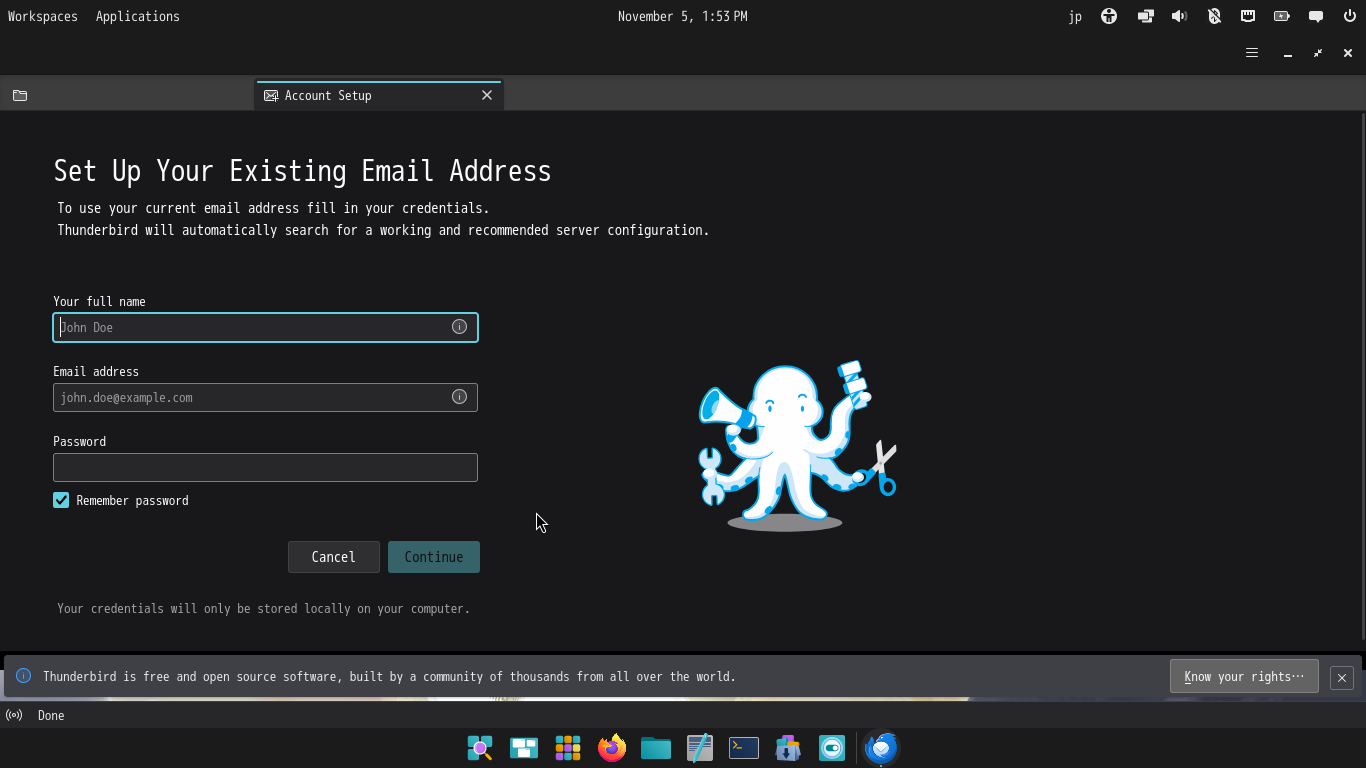Open the date and time calendar

coord(683,16)
